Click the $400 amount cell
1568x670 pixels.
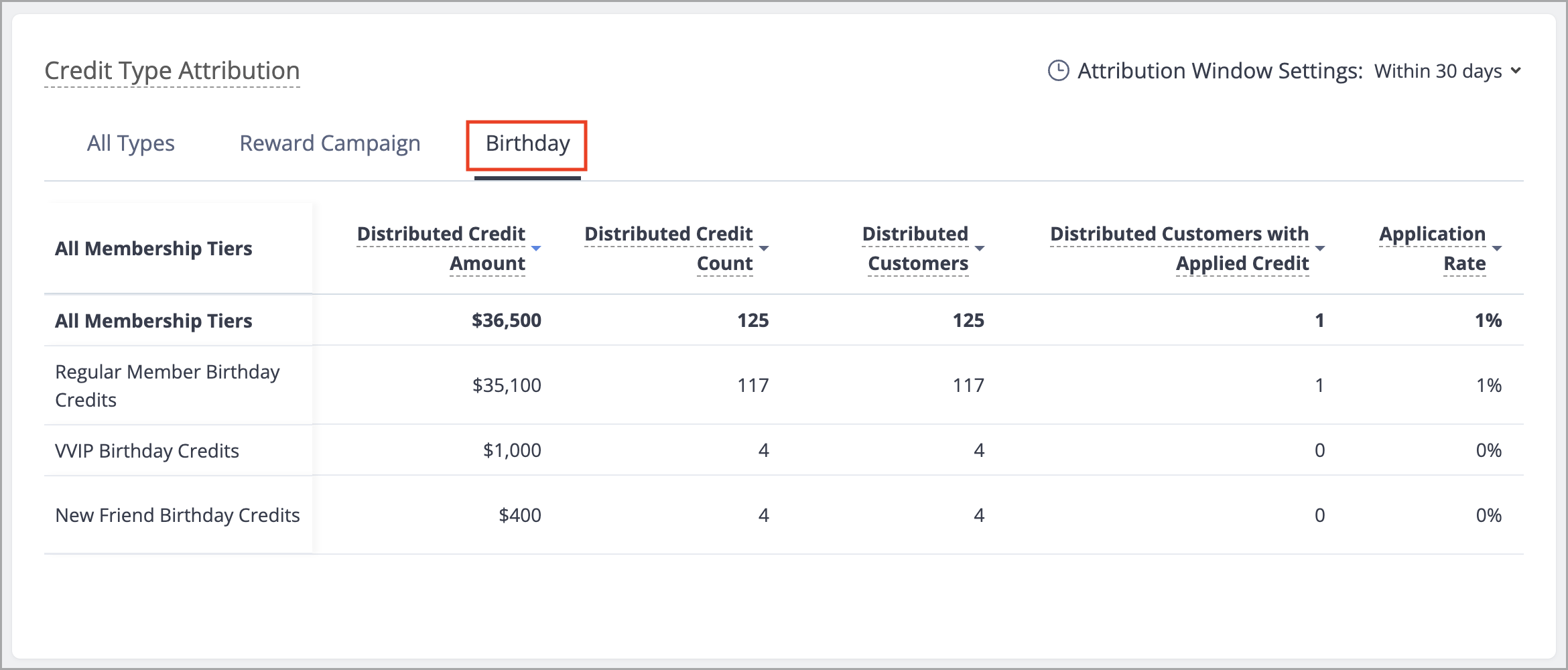click(x=520, y=515)
